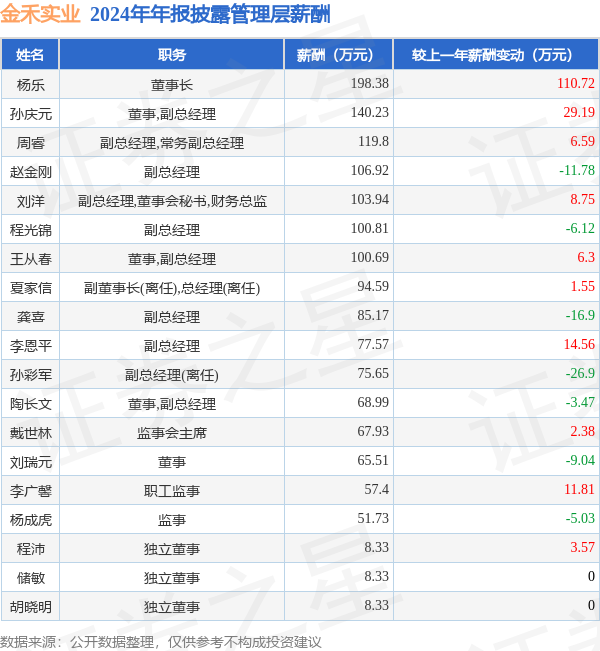Click 杨成虎's 监事 position cell
The image size is (600, 651).
point(171,520)
